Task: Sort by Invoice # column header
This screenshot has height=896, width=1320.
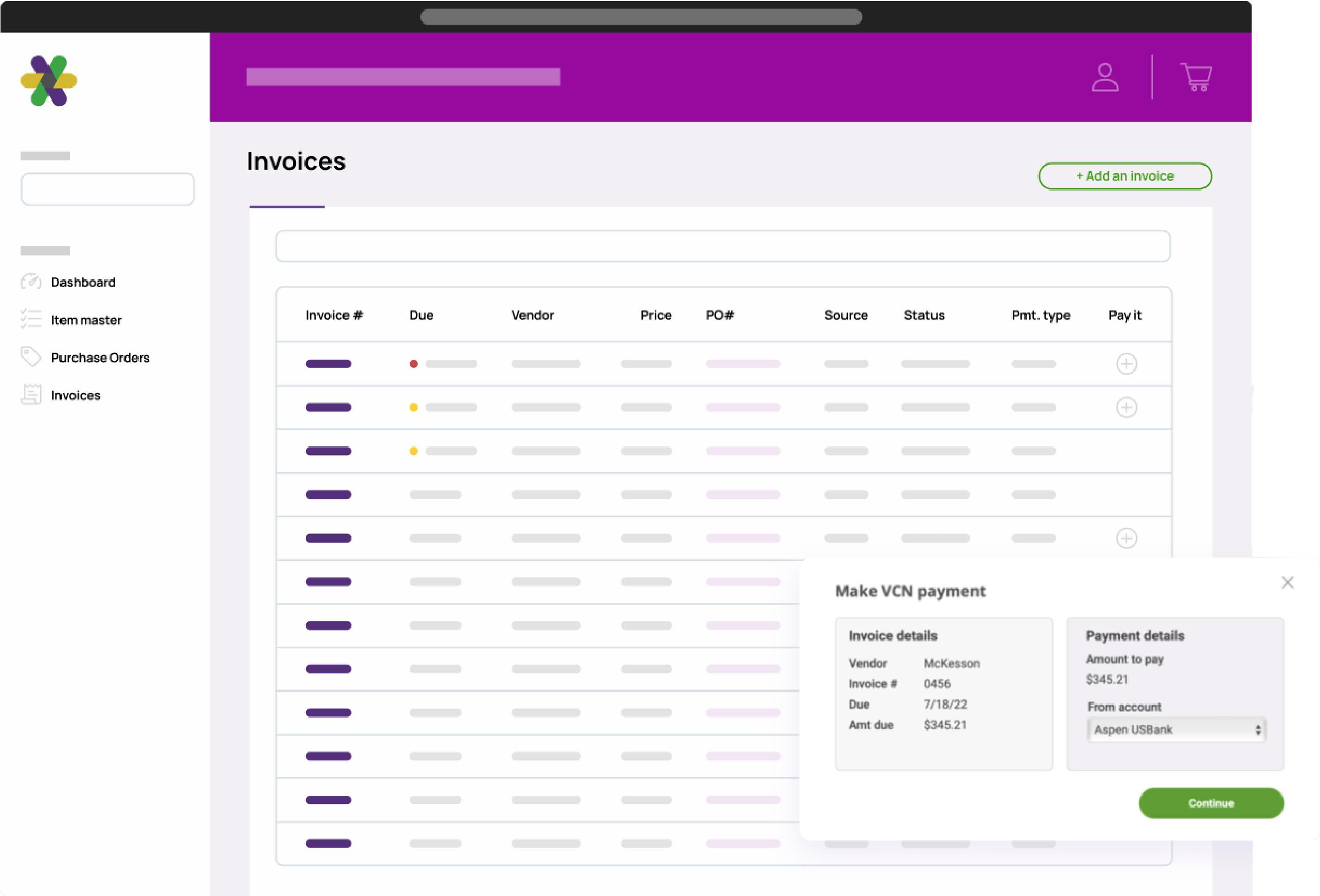Action: coord(334,315)
